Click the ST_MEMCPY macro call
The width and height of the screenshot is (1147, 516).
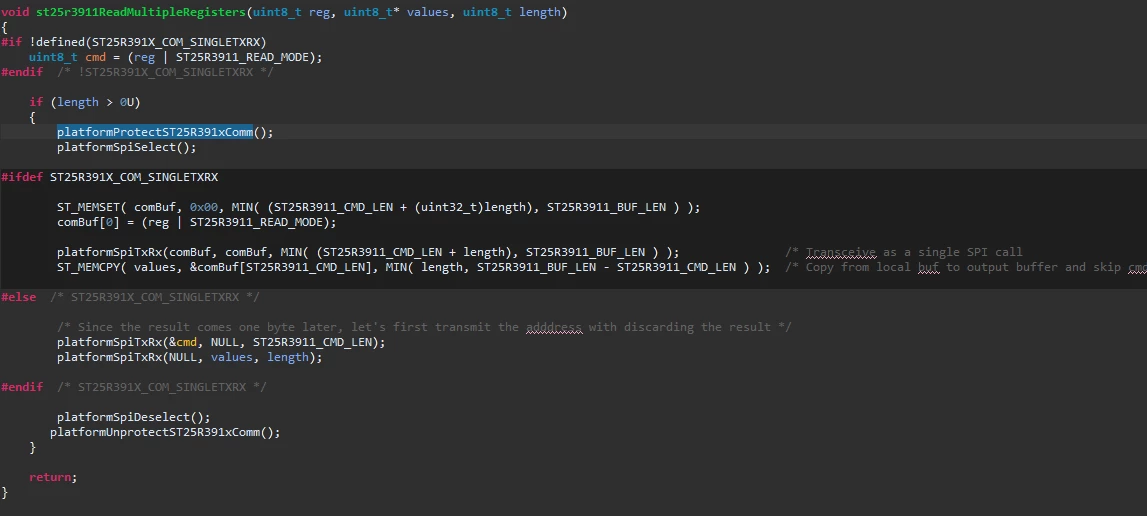[413, 267]
